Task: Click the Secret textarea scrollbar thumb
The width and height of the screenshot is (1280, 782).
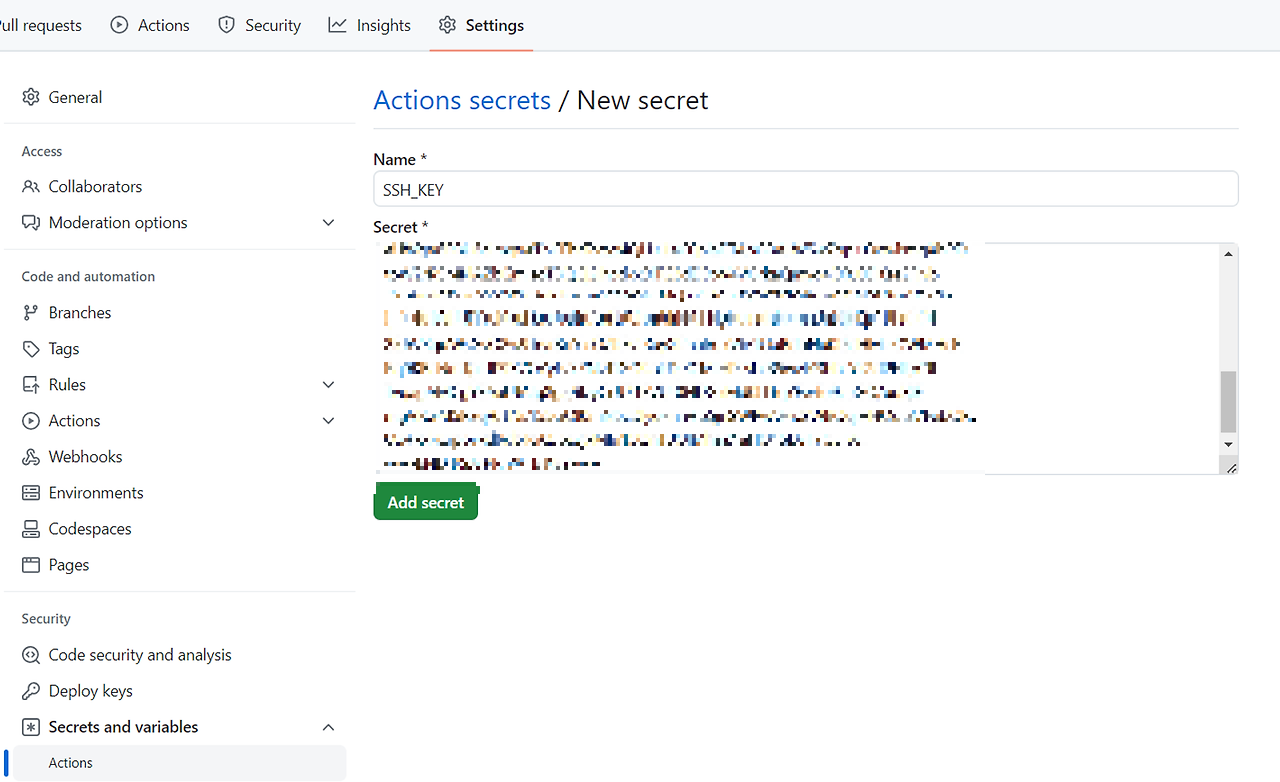Action: pyautogui.click(x=1229, y=401)
